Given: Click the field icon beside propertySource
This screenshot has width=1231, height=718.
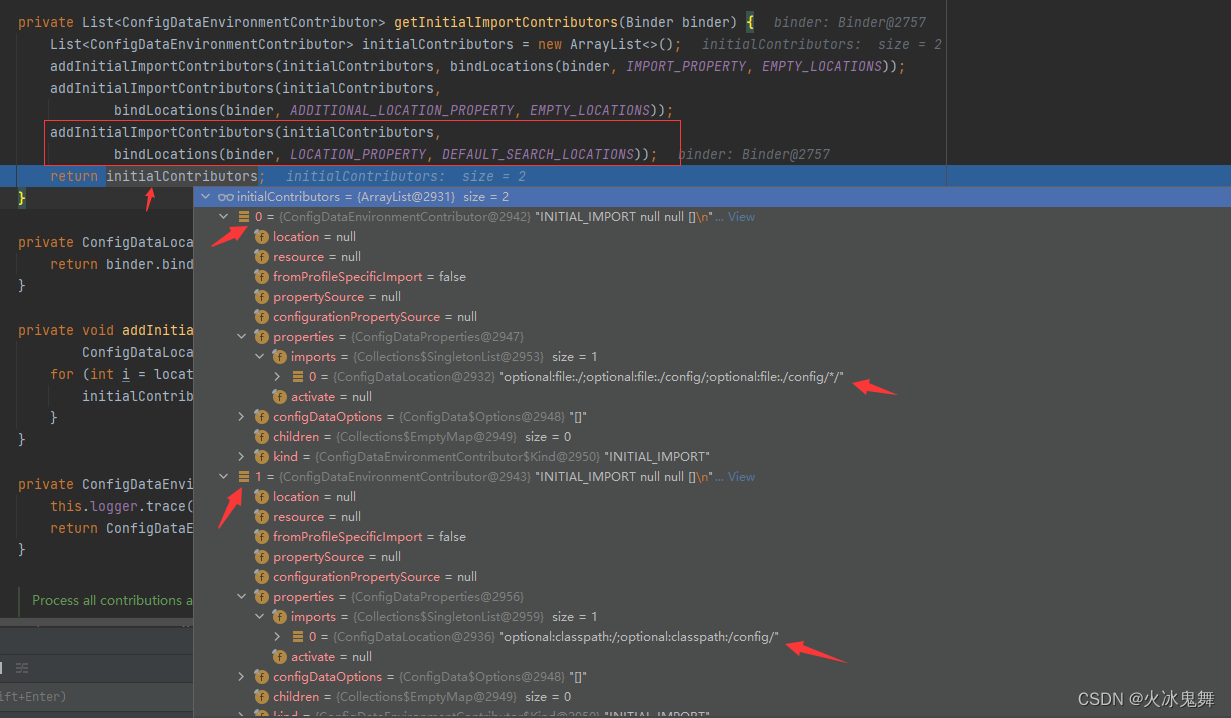Looking at the screenshot, I should point(262,296).
